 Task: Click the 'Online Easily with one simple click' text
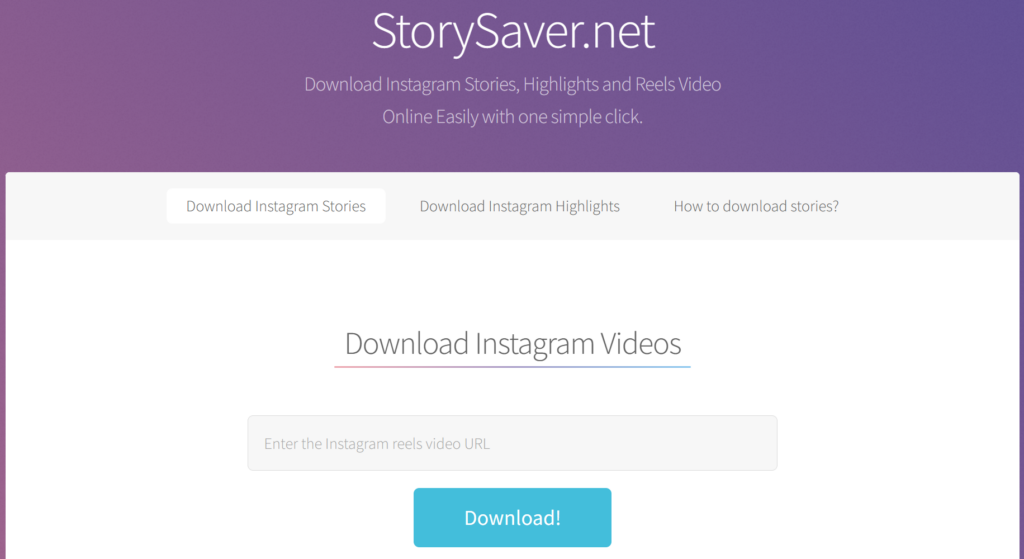click(x=513, y=117)
